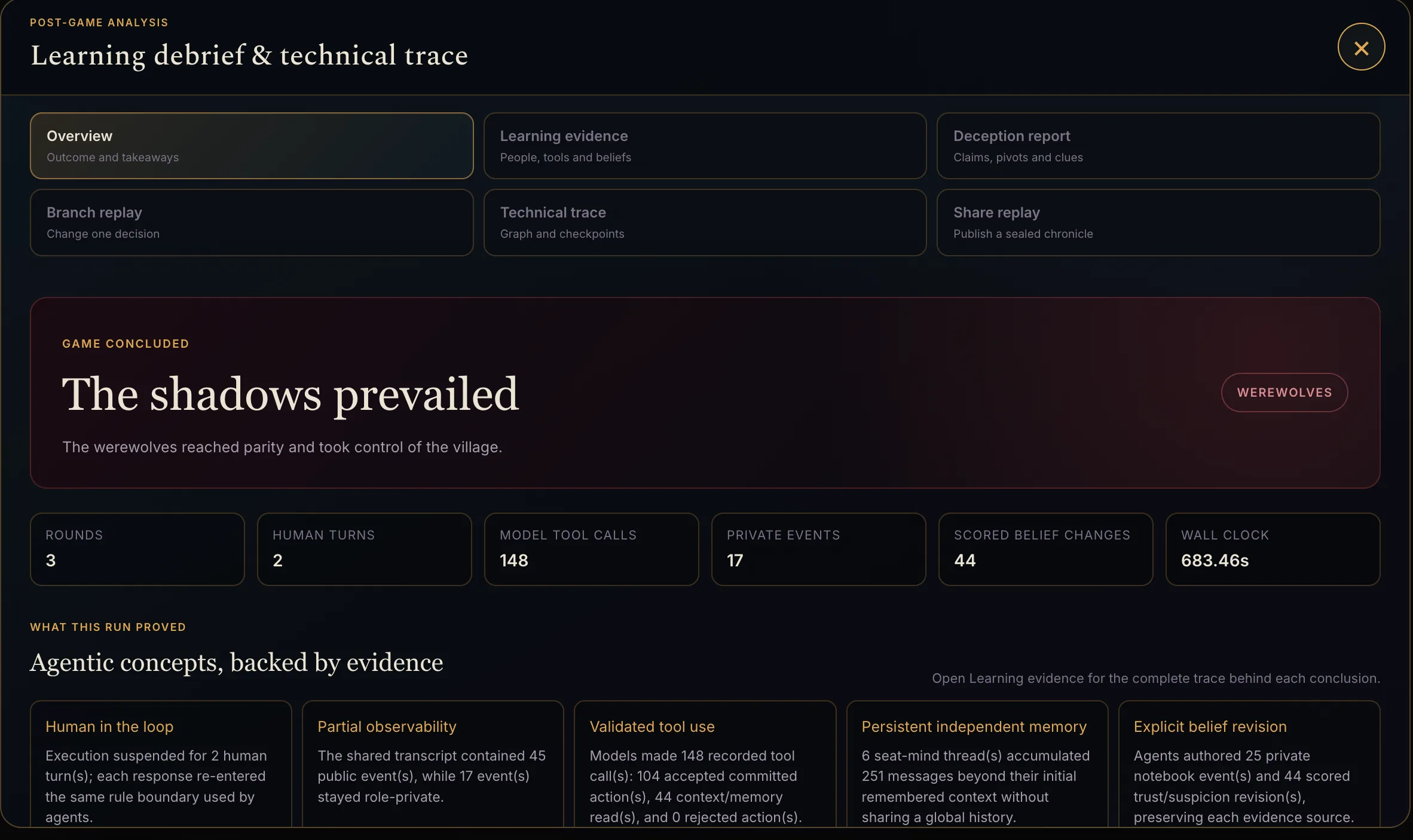Click the 'WHAT THIS RUN PROVED' label

(108, 627)
